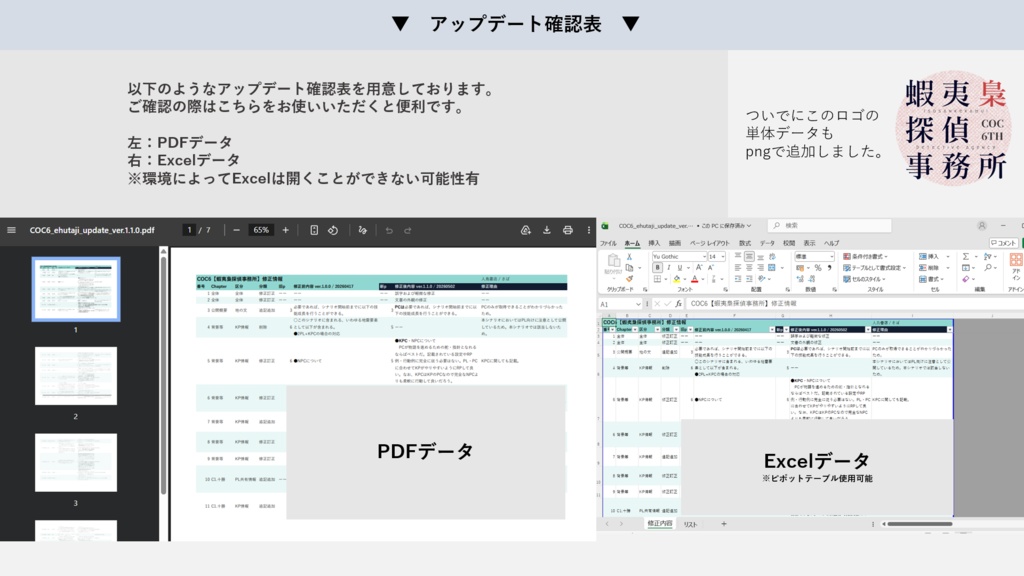
Task: Click Excel Sort & Filter icon
Action: [x=988, y=257]
